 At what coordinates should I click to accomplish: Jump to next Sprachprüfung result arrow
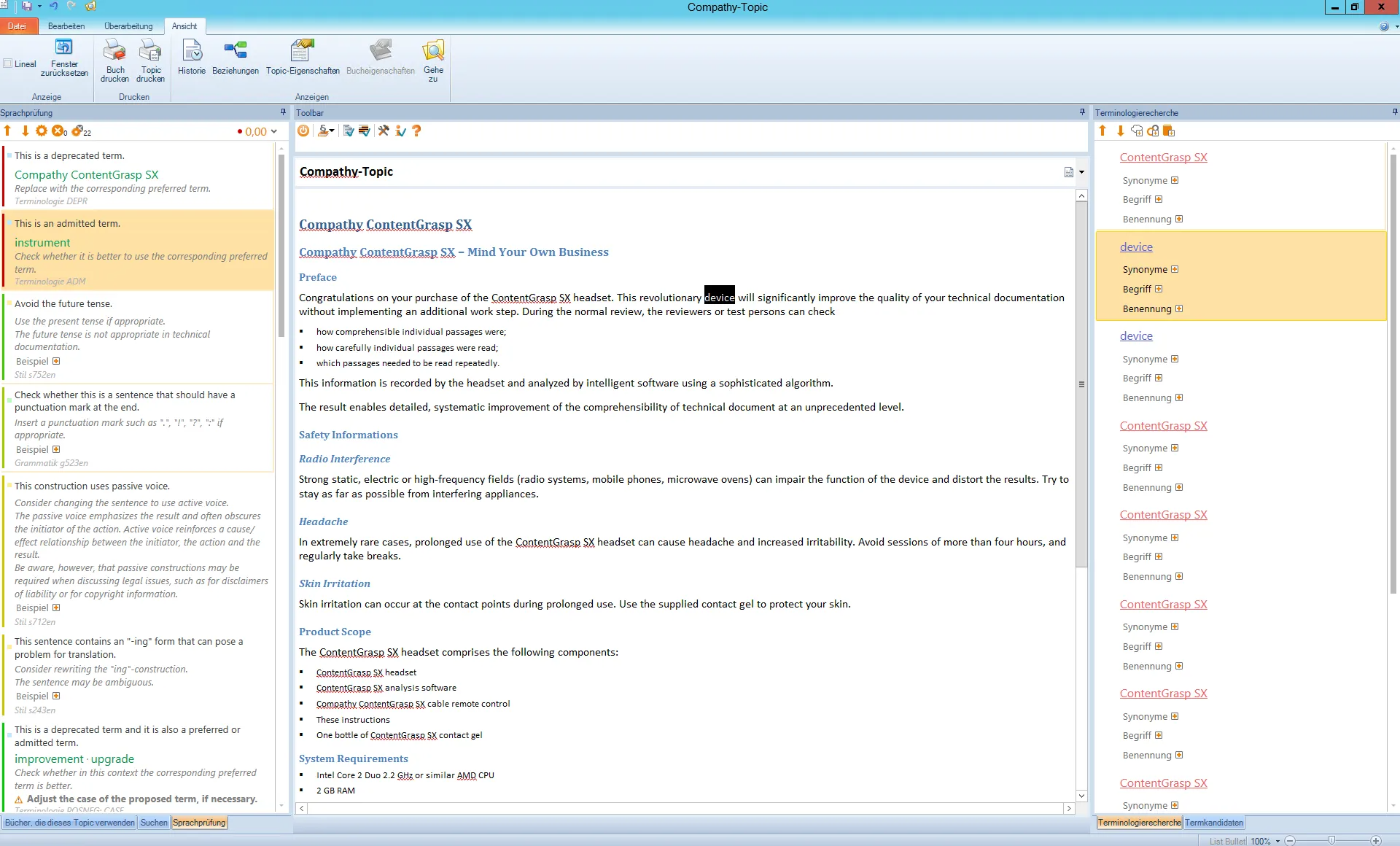(25, 131)
